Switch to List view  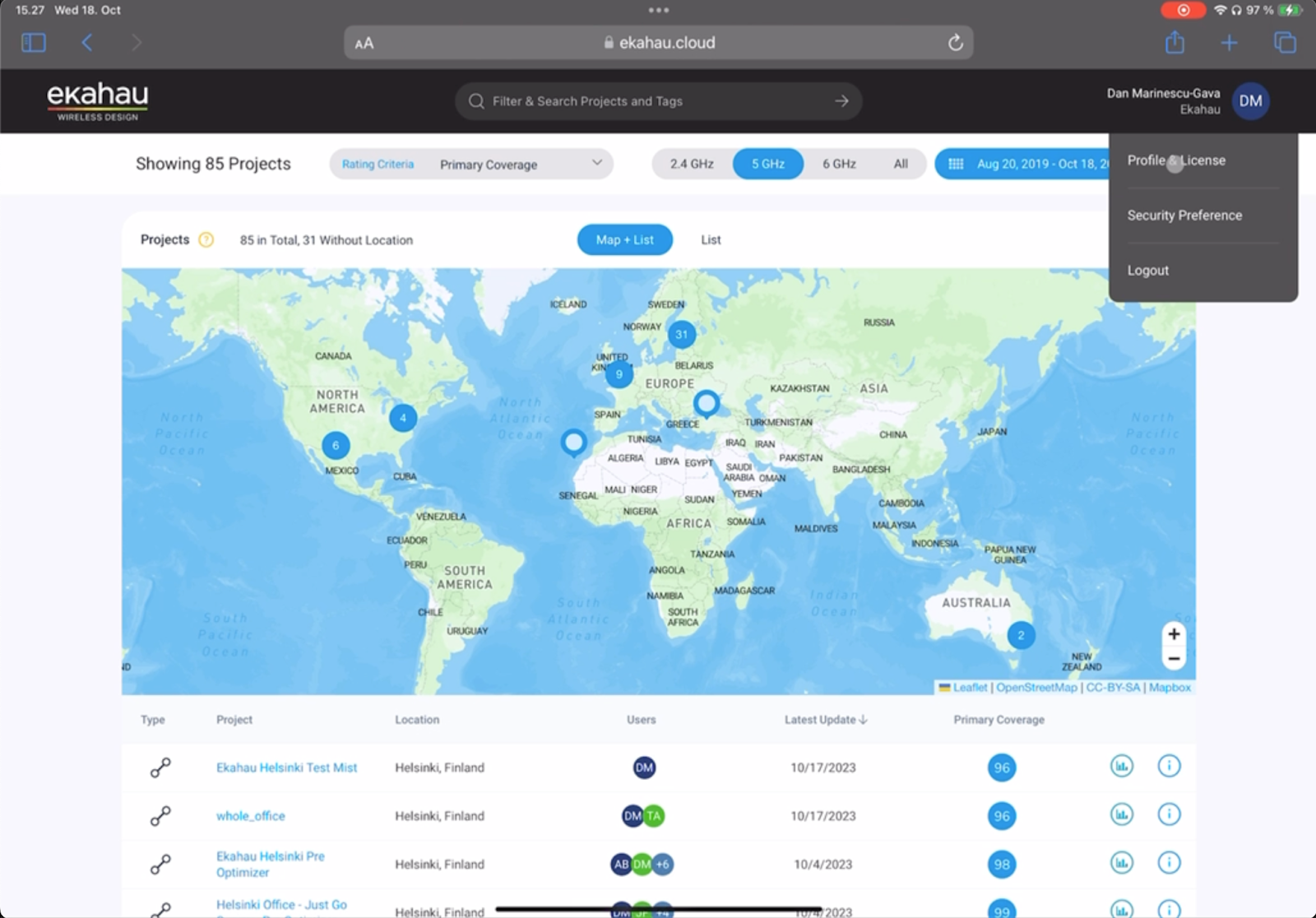pos(711,240)
